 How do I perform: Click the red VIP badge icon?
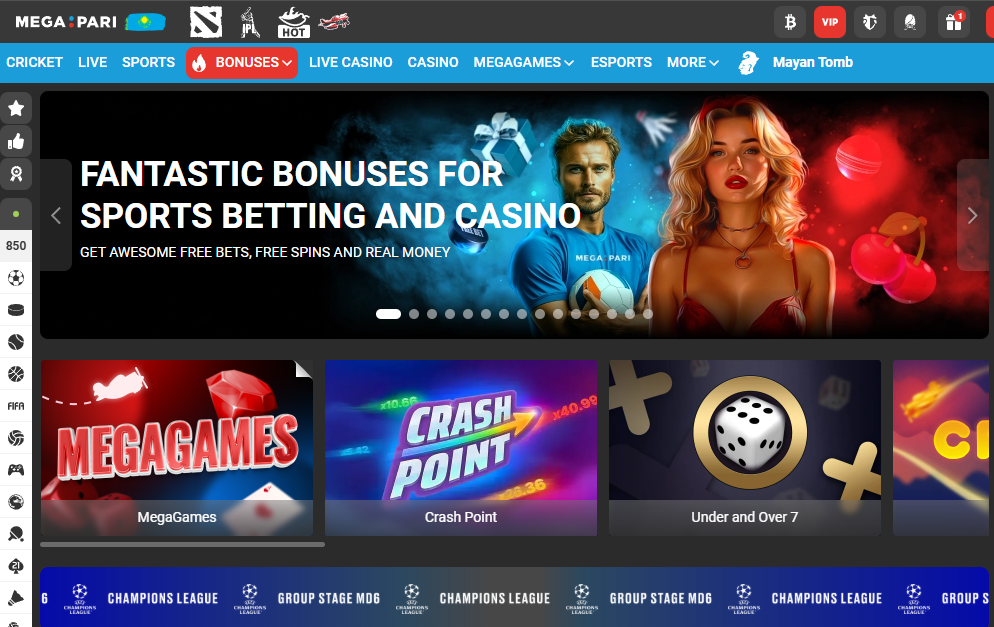(x=830, y=22)
